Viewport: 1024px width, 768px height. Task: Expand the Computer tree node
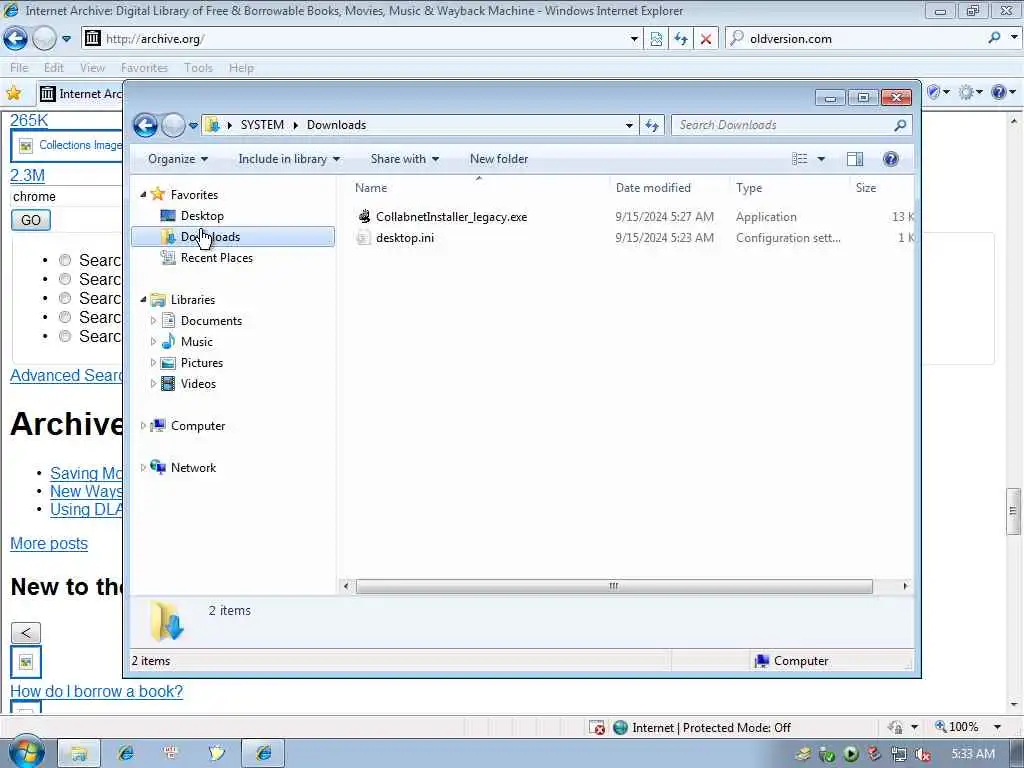point(143,426)
